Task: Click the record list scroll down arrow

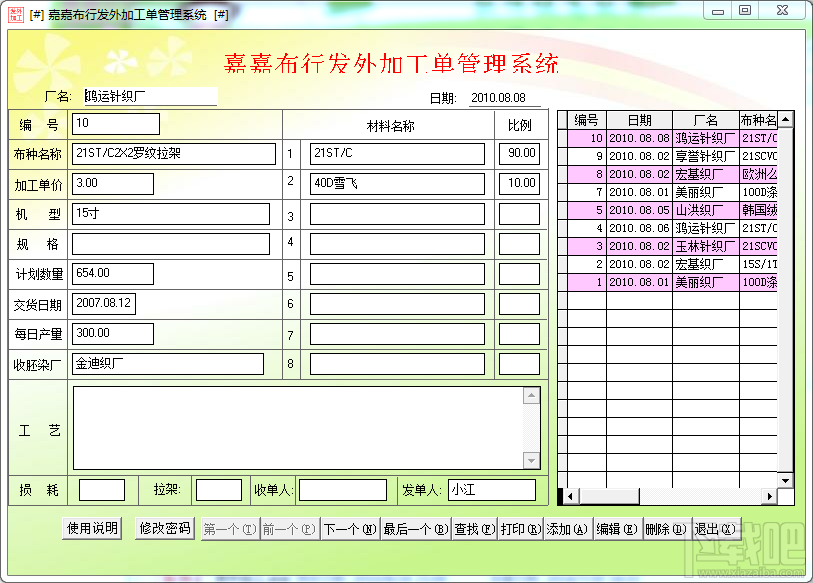Action: (786, 480)
